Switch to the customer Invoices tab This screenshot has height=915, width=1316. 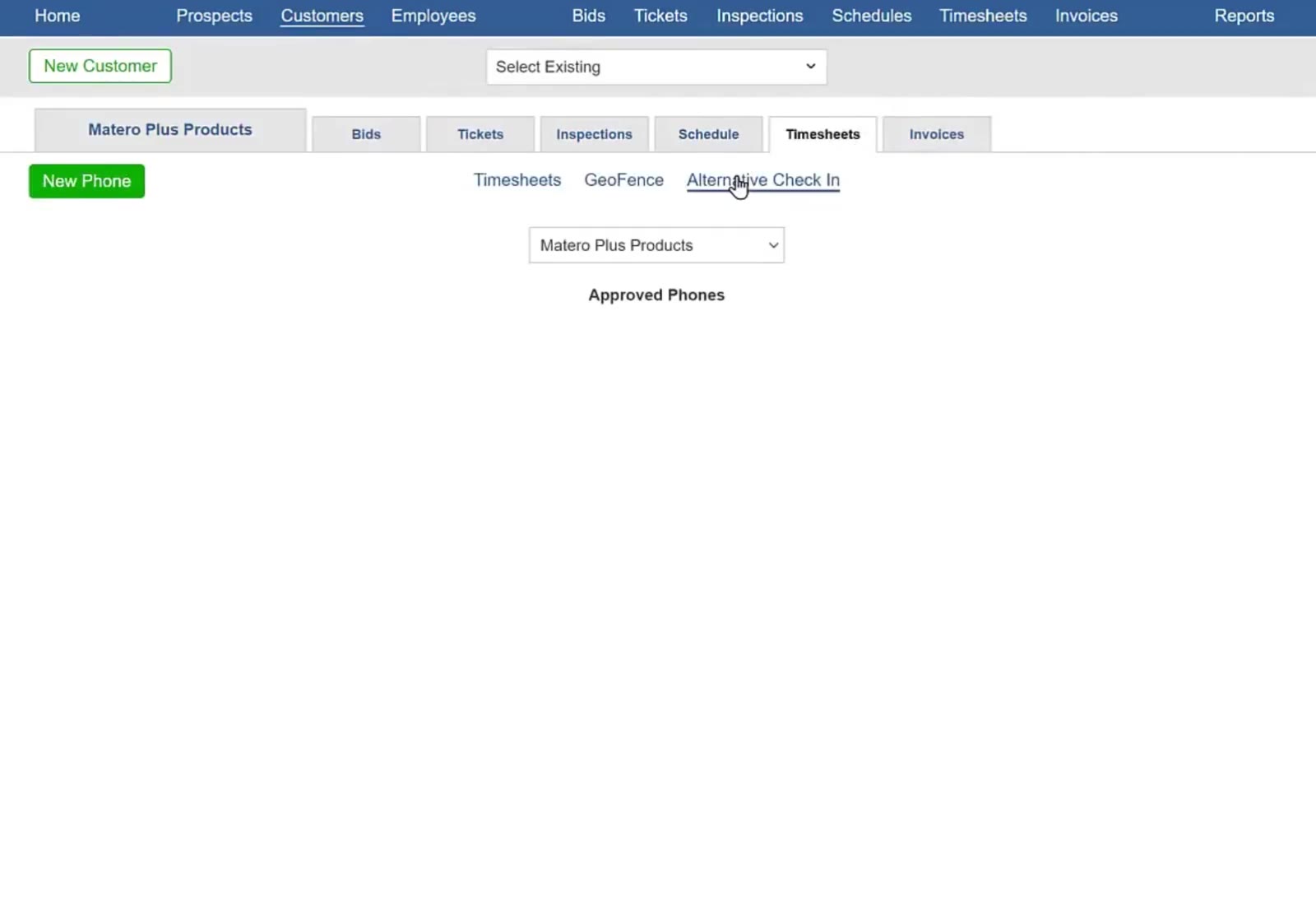(x=936, y=134)
